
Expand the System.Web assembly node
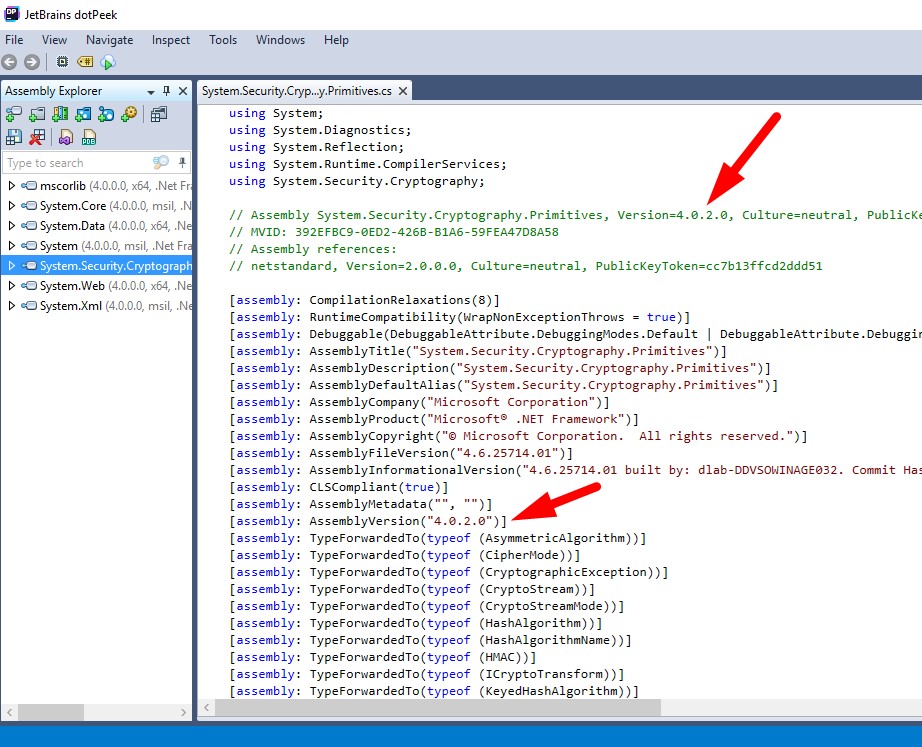pyautogui.click(x=11, y=286)
